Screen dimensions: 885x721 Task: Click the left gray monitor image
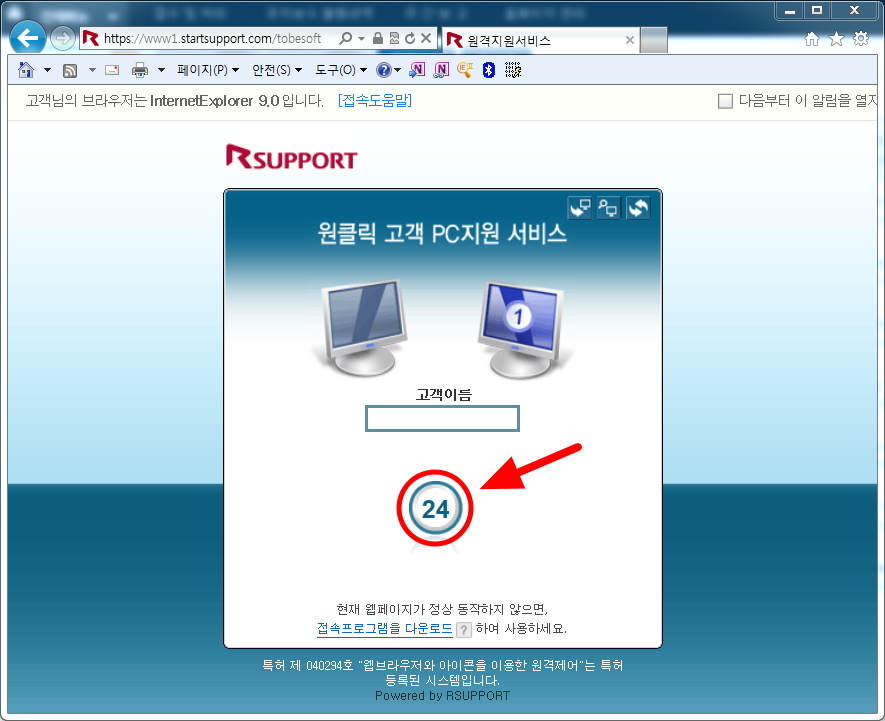(x=363, y=327)
